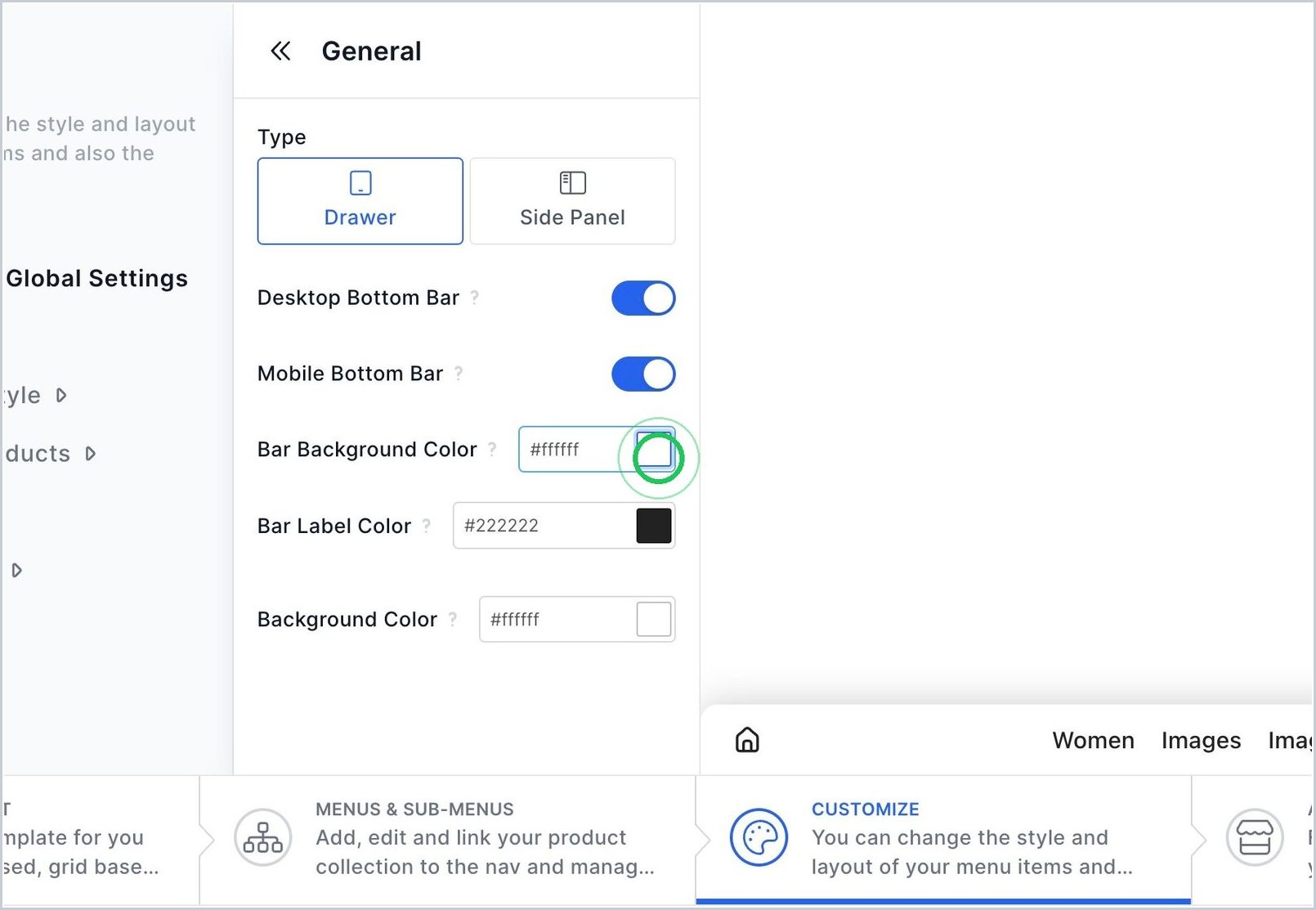Expand the Style section arrow in sidebar
The width and height of the screenshot is (1316, 910).
pyautogui.click(x=61, y=396)
